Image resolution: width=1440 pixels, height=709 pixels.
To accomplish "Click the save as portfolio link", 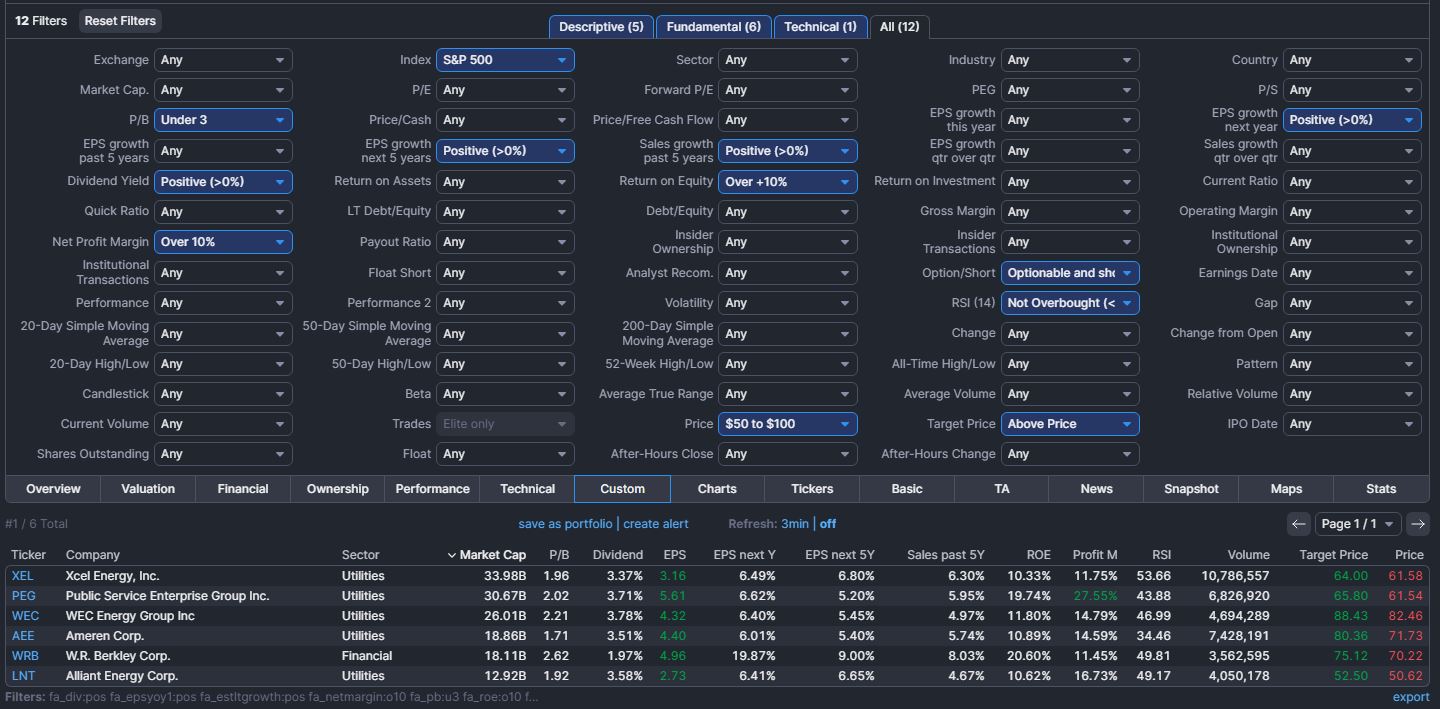I will click(565, 523).
